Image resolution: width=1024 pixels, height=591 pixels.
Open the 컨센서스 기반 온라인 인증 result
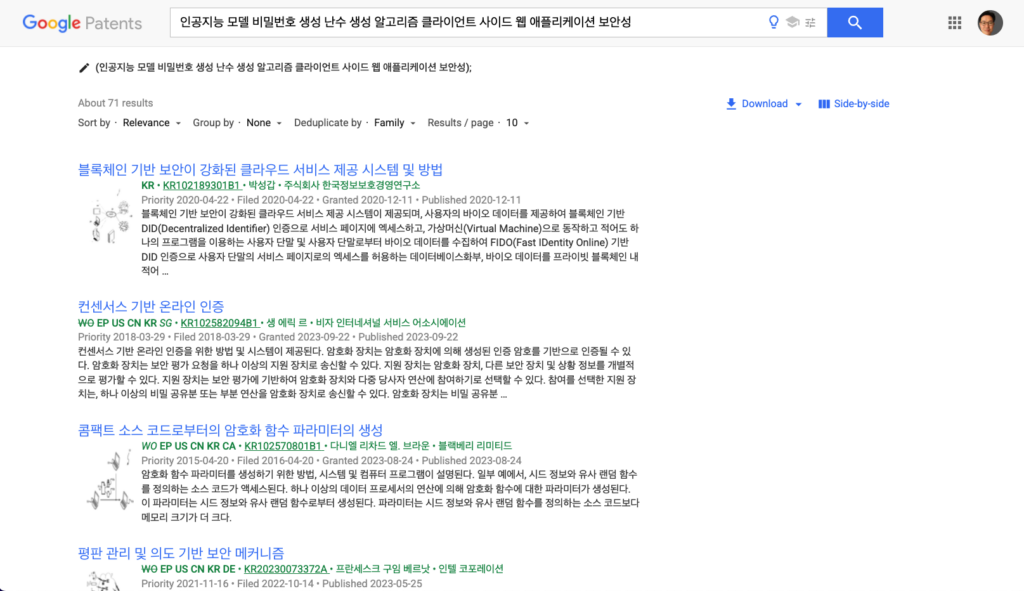point(151,306)
